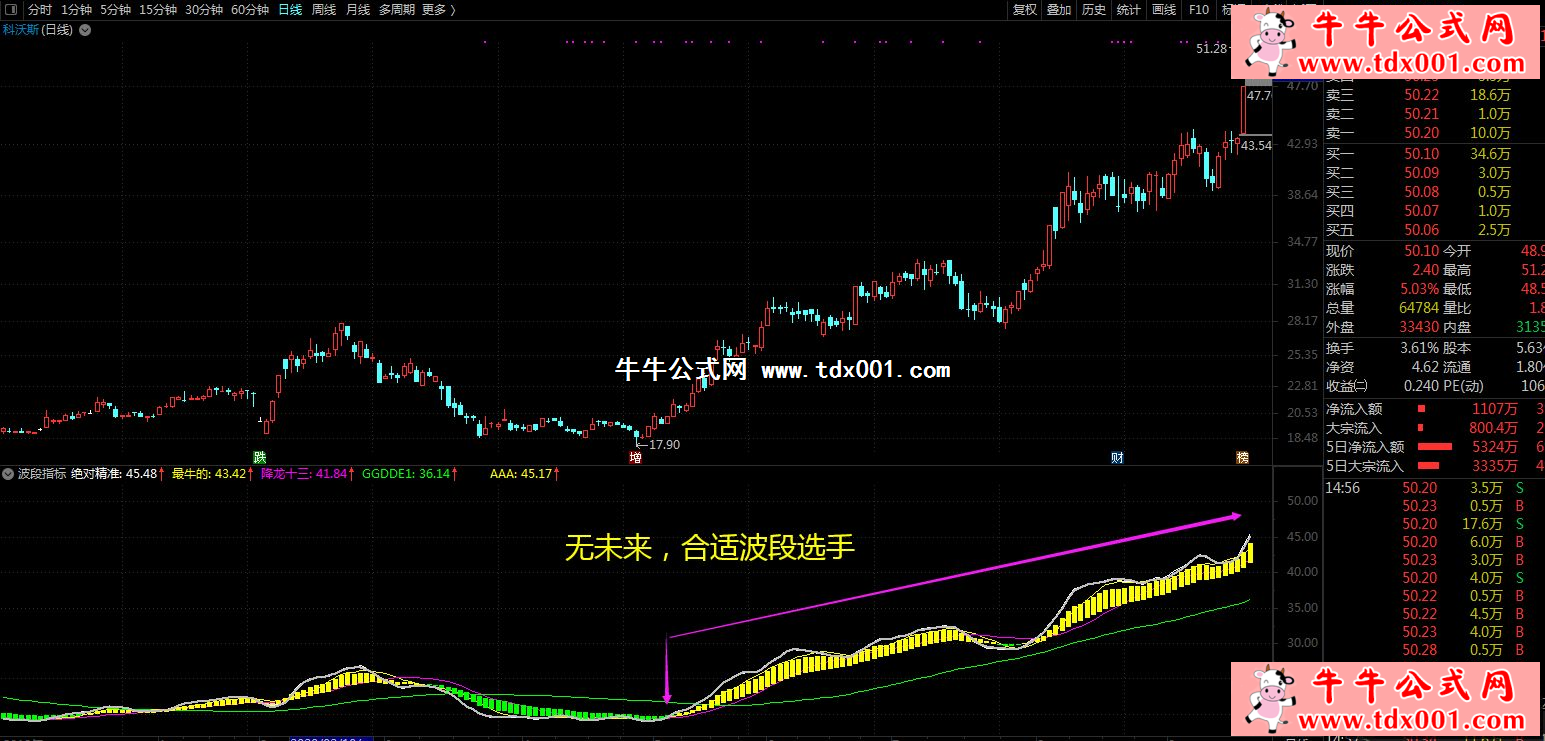Viewport: 1545px width, 741px height.
Task: Click the 卖一 order row price 50.20
Action: (1422, 133)
